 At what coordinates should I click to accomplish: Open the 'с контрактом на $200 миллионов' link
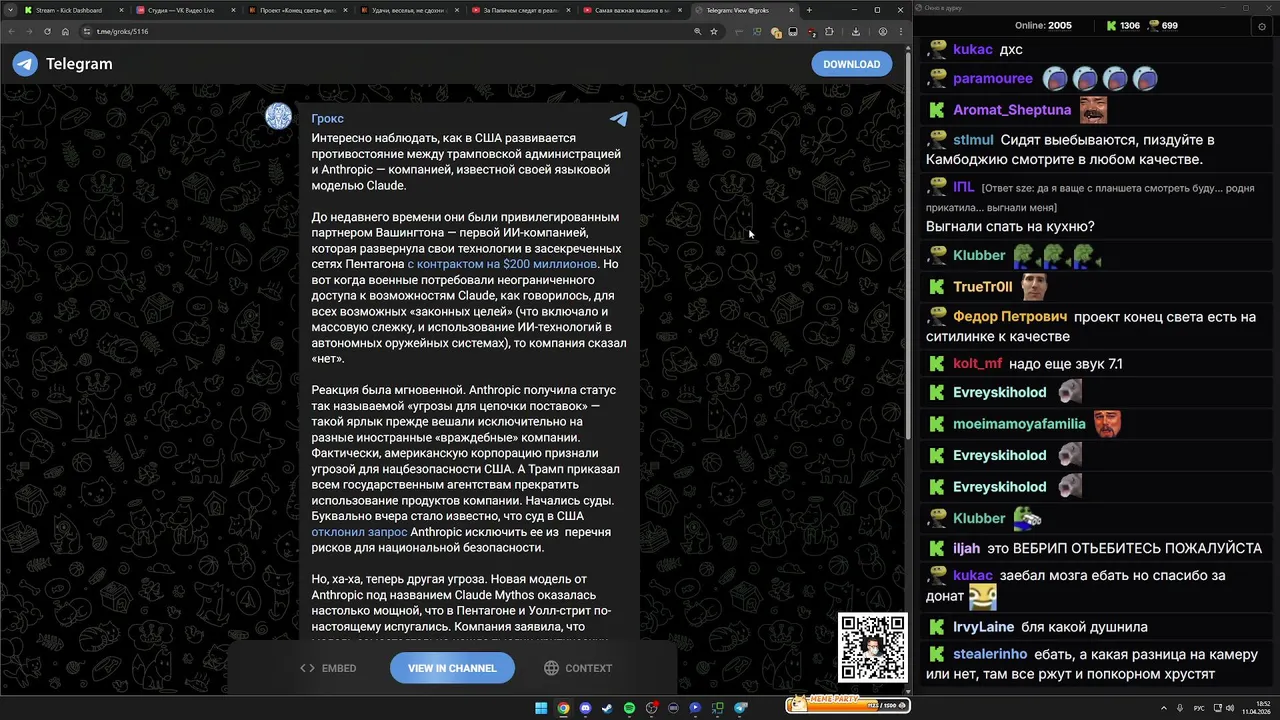(x=502, y=264)
